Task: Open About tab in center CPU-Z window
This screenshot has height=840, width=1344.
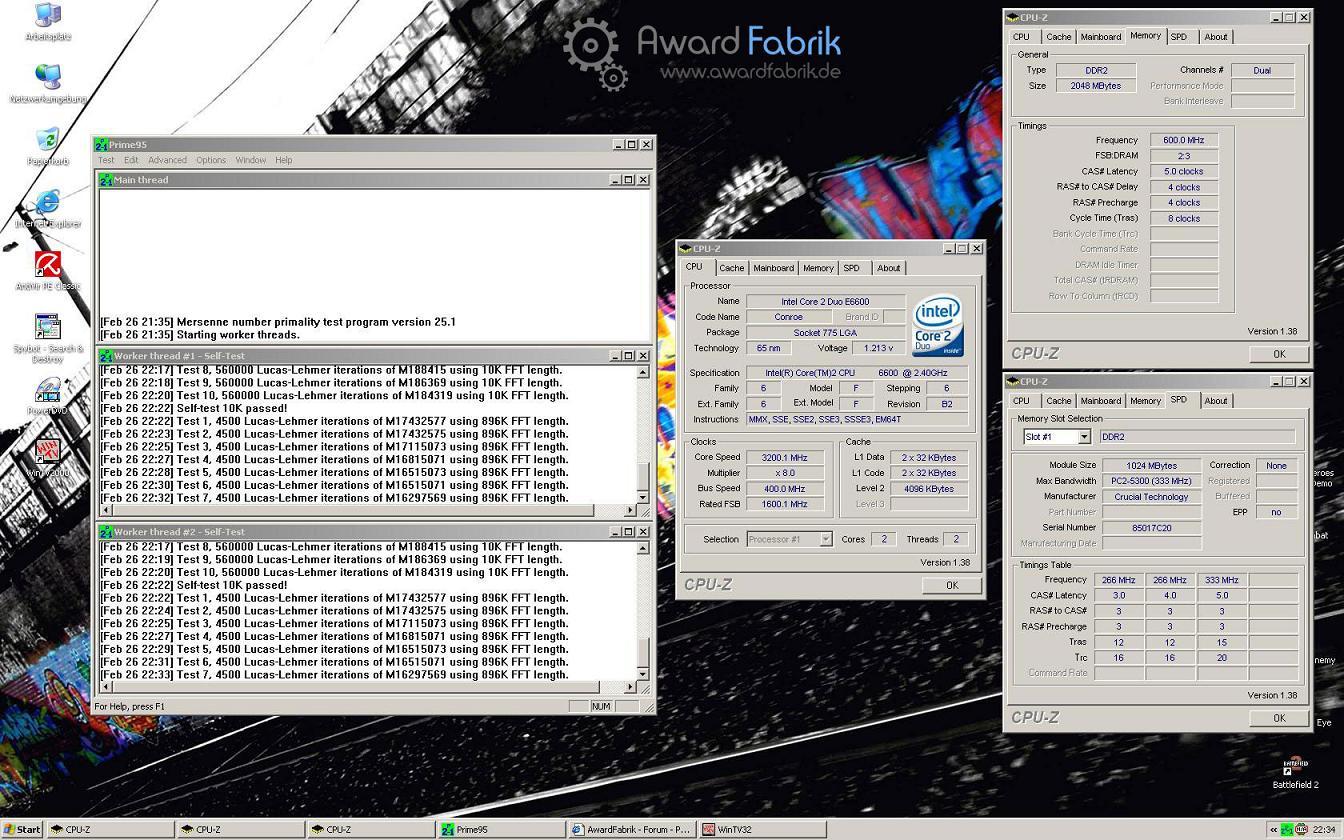Action: coord(888,268)
